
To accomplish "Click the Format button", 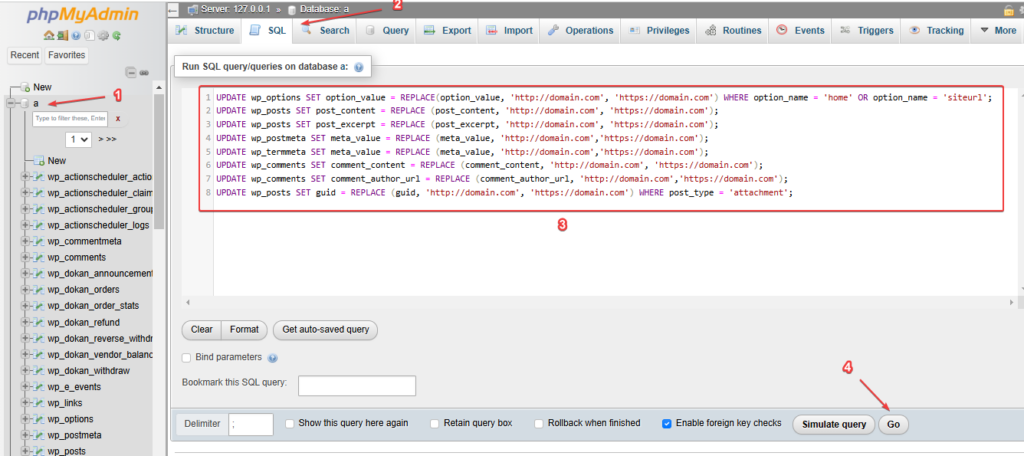I will pos(244,330).
